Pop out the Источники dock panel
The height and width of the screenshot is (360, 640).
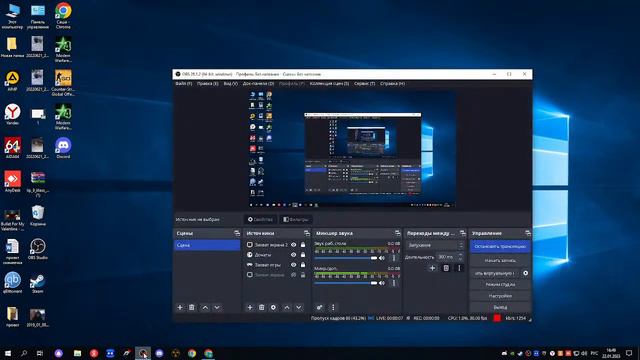click(307, 233)
